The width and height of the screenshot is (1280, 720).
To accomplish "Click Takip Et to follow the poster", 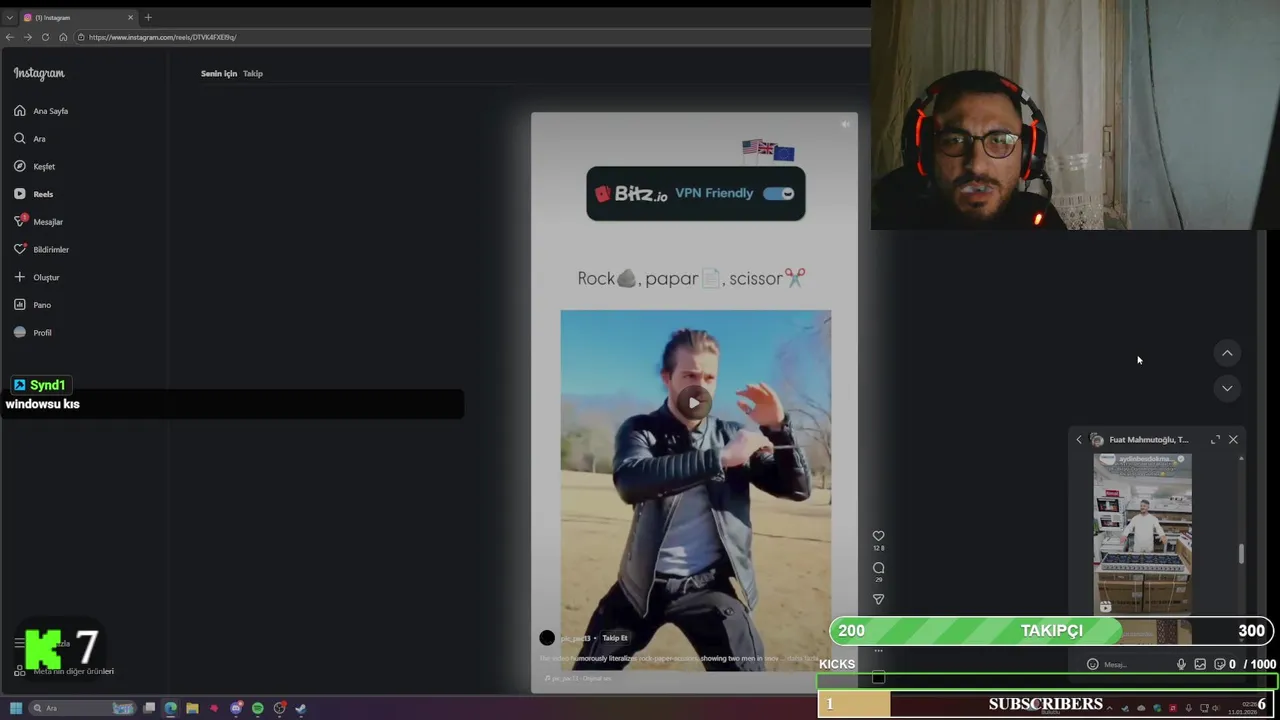I will coord(615,638).
